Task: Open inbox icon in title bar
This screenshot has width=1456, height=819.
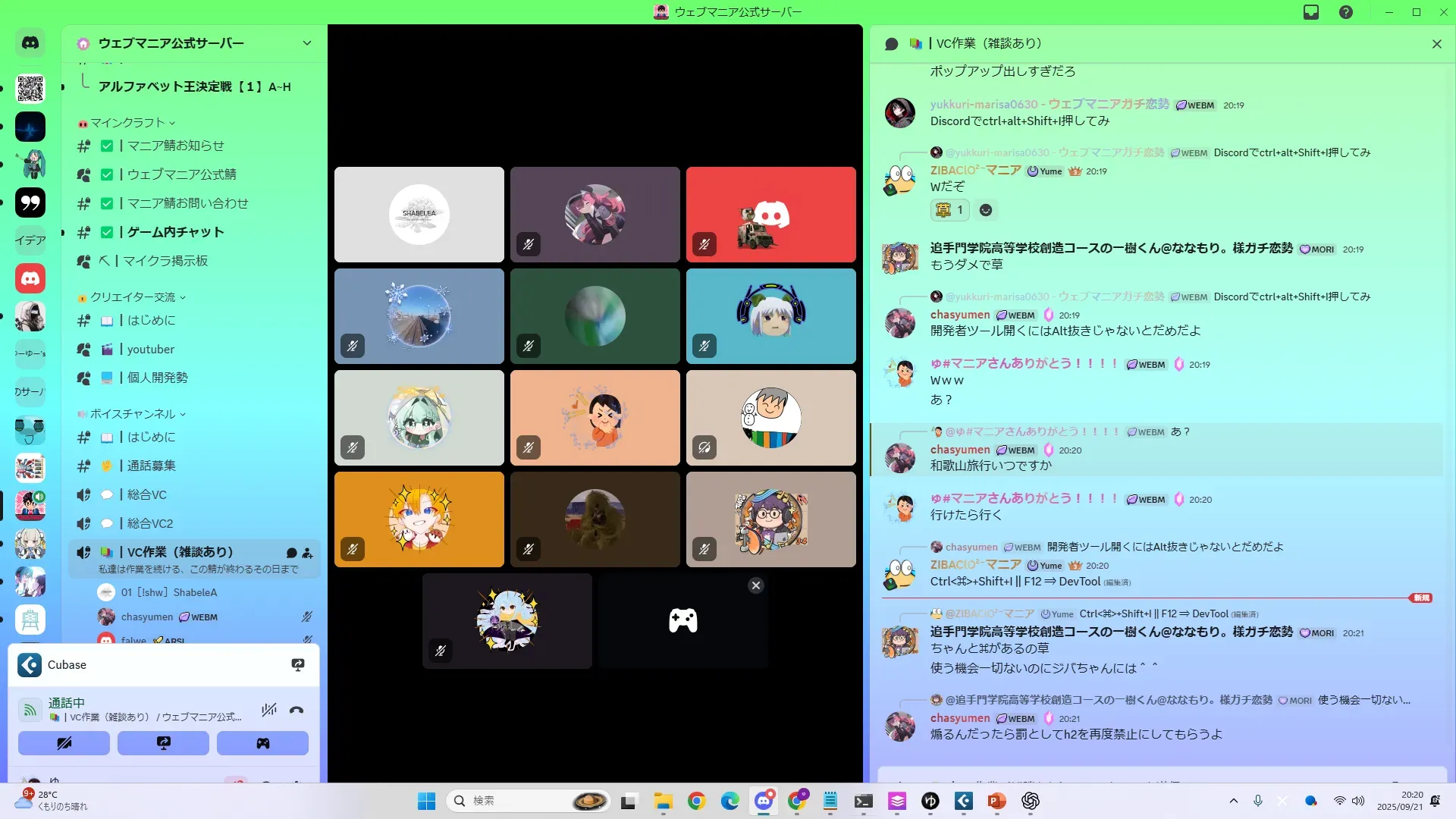Action: pos(1310,12)
